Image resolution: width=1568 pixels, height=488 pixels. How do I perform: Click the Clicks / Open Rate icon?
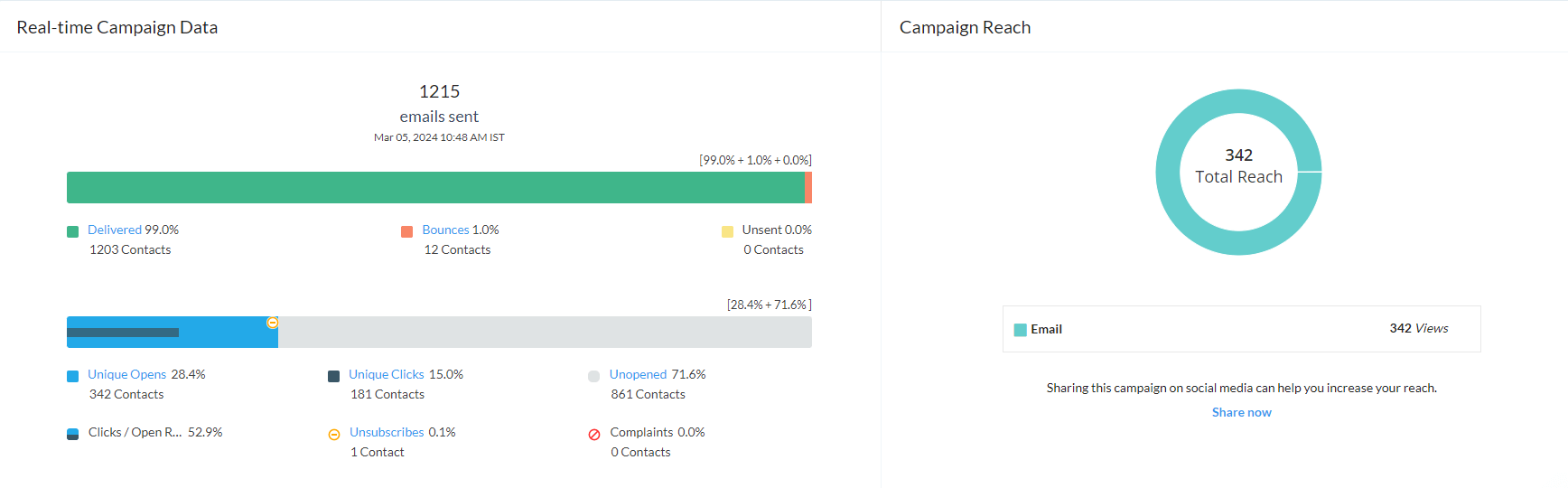coord(73,434)
